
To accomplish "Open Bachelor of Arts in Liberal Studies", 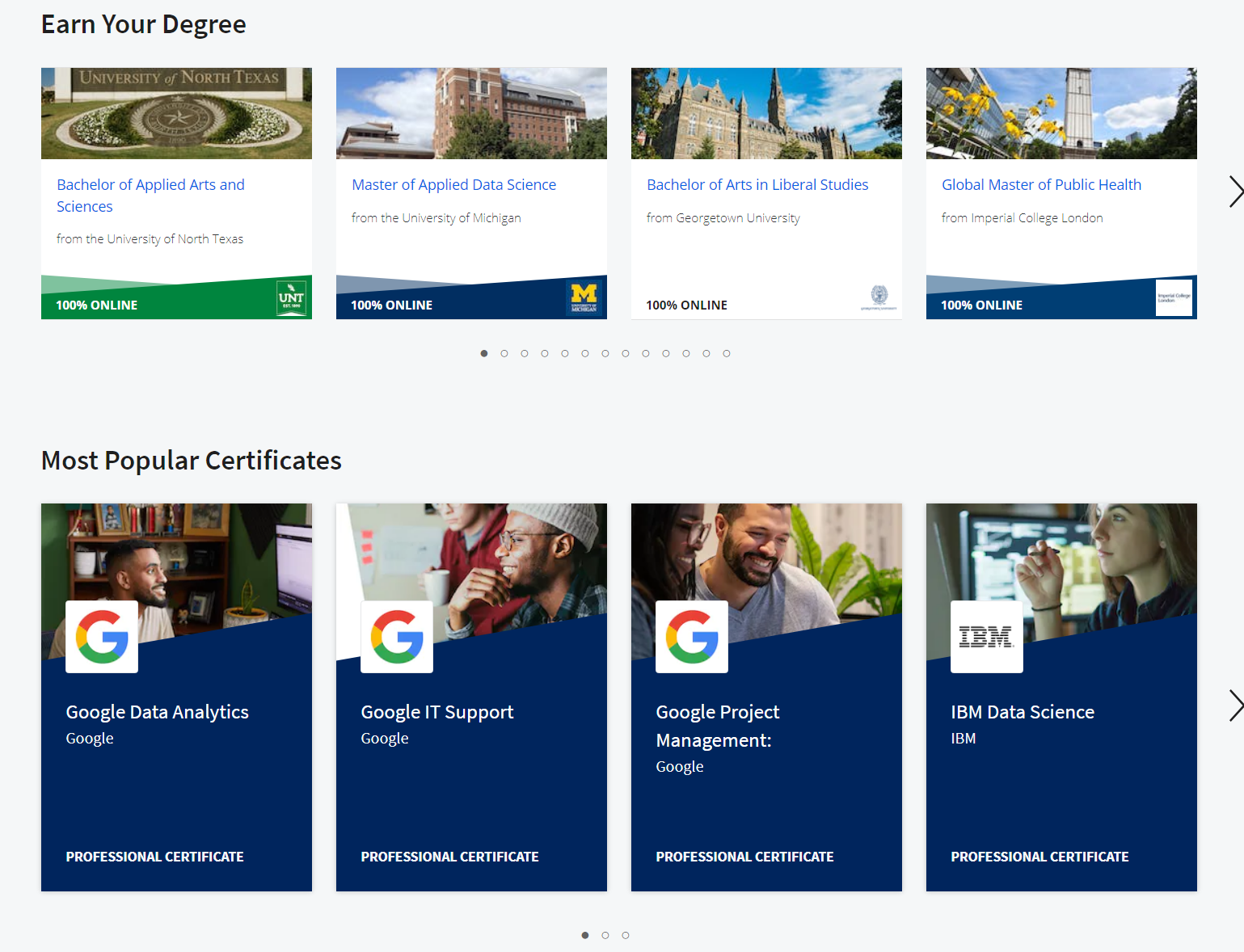I will pyautogui.click(x=757, y=184).
